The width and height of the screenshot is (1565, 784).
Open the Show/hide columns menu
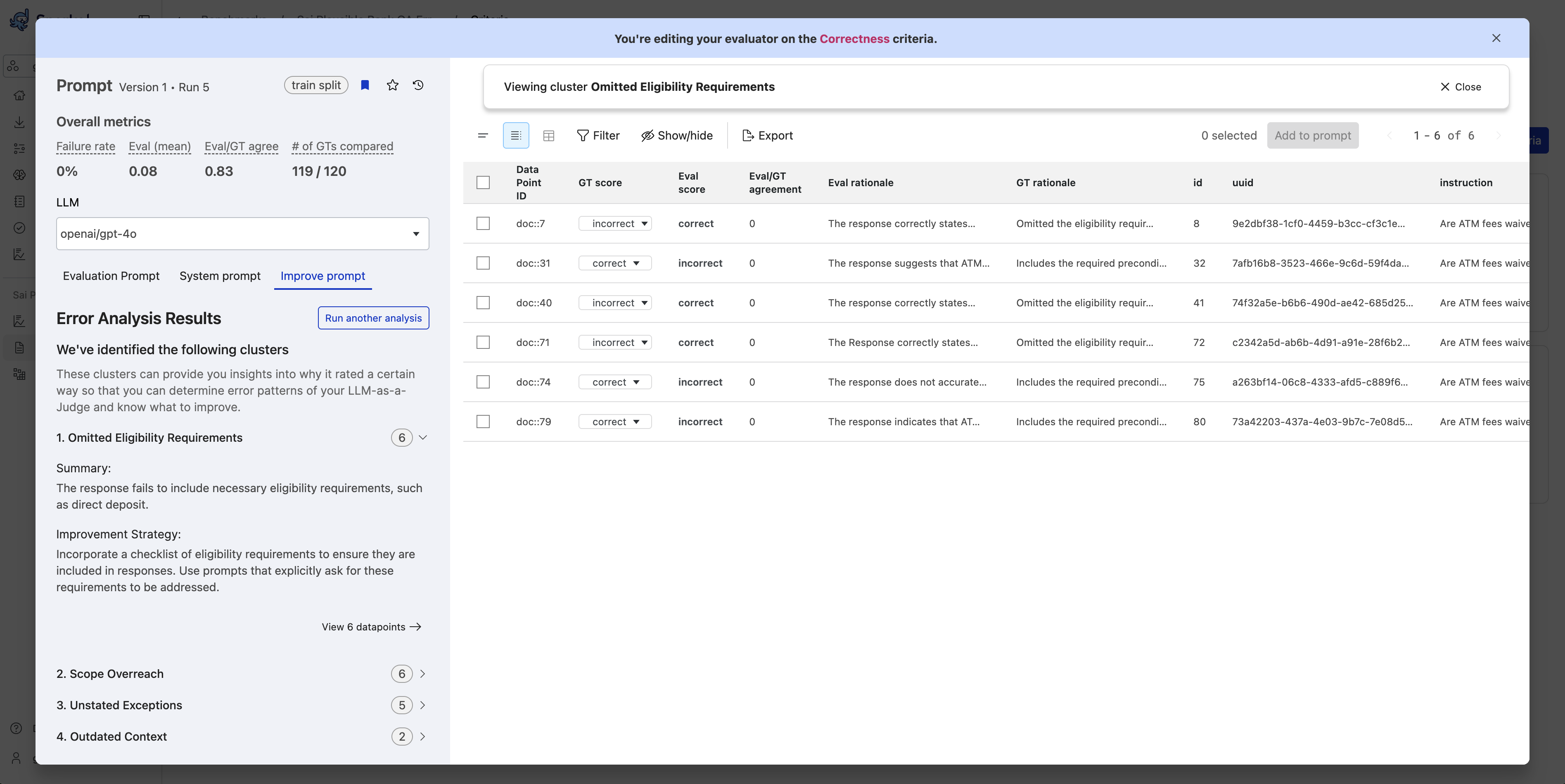(x=677, y=135)
